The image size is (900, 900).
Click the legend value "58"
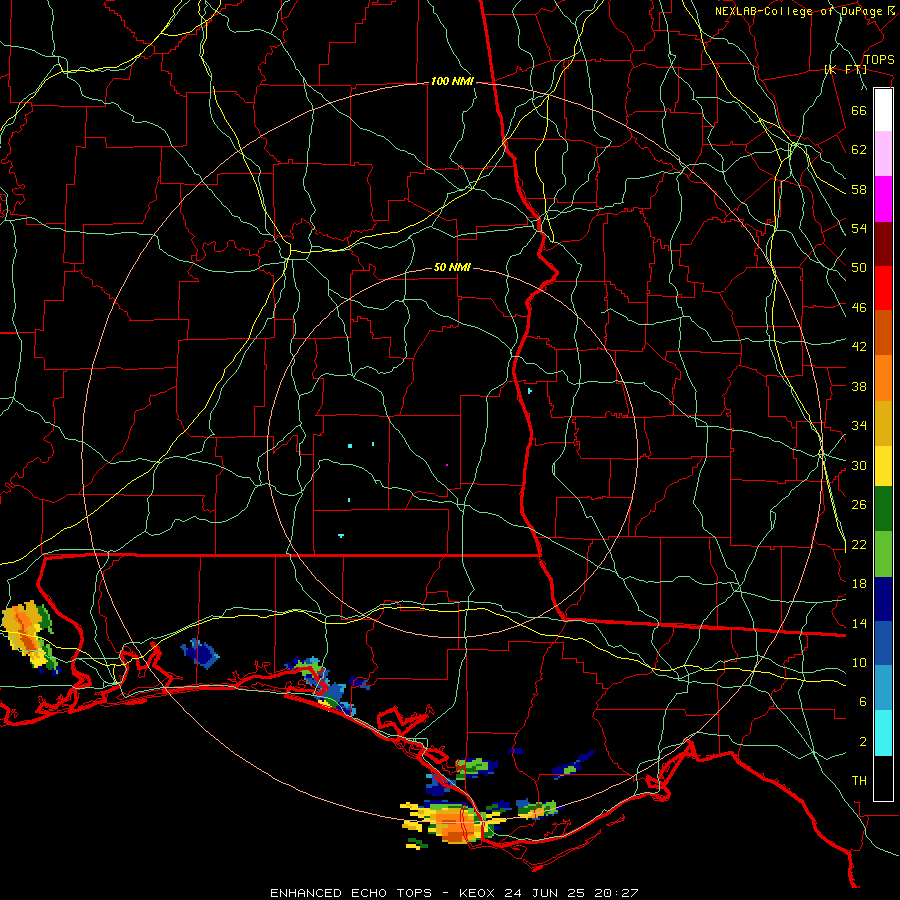(859, 189)
